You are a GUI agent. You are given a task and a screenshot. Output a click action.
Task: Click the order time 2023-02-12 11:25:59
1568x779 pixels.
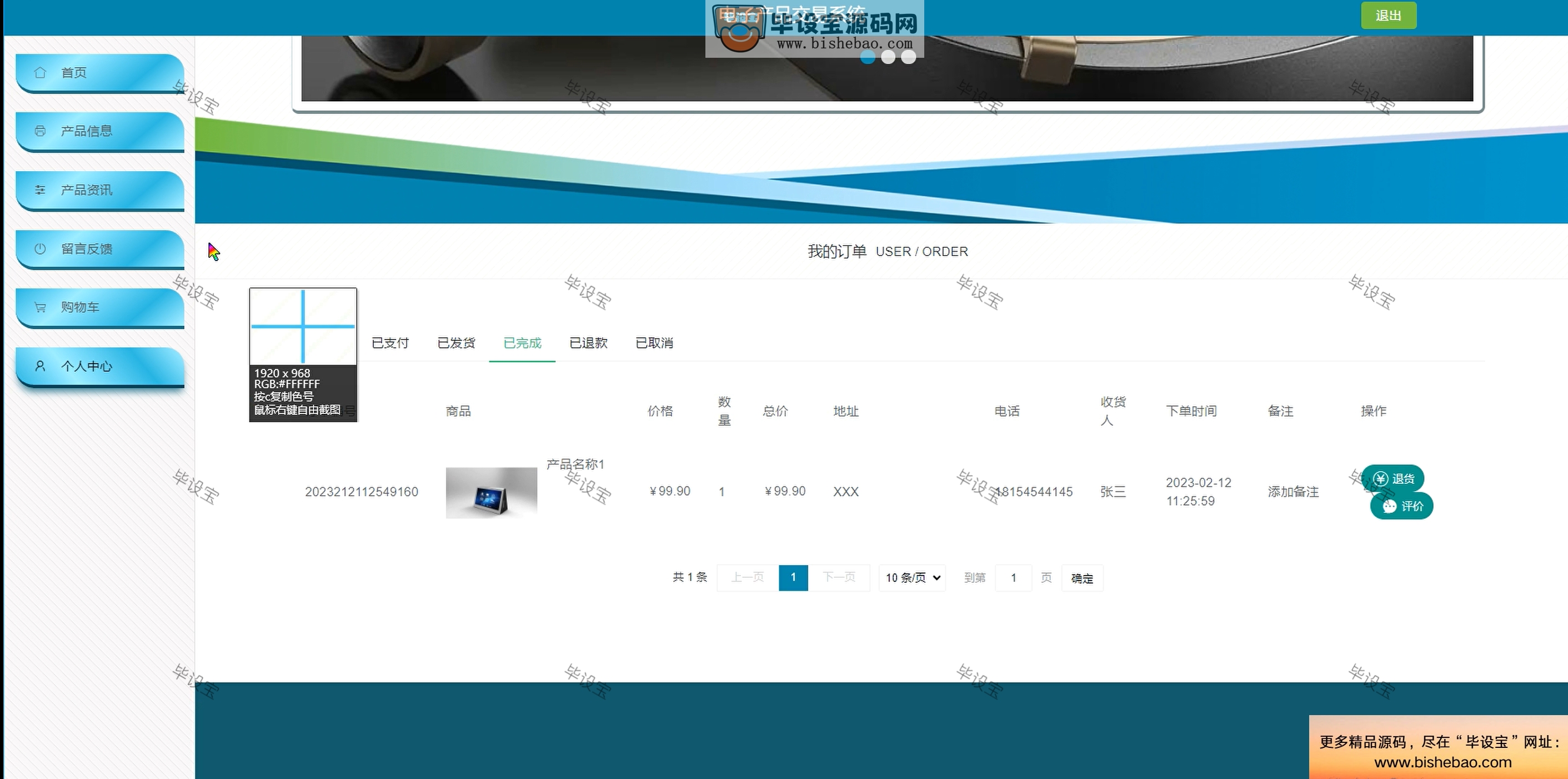[x=1199, y=492]
